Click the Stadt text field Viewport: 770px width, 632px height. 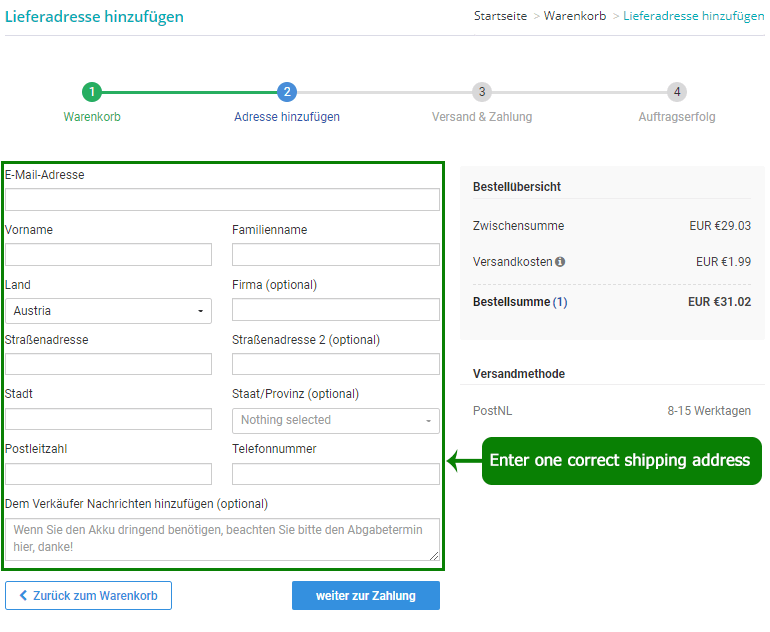(x=108, y=419)
